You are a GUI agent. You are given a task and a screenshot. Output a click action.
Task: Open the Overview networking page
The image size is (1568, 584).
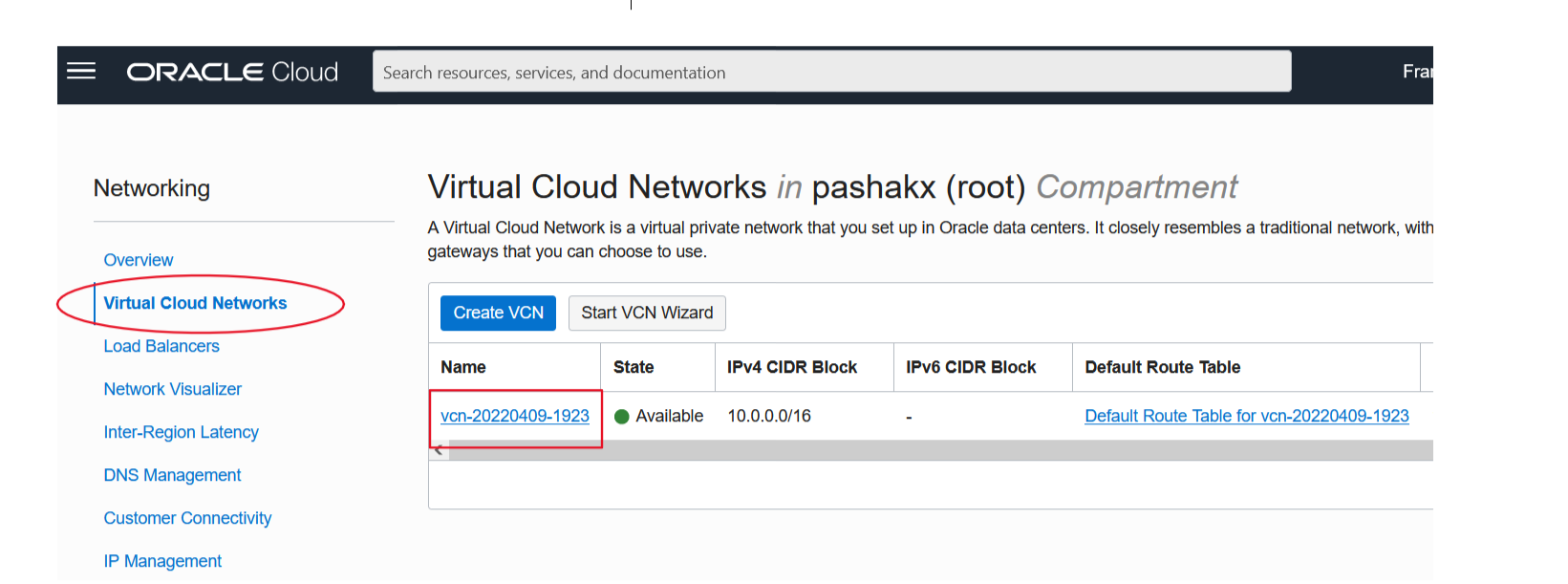point(139,260)
